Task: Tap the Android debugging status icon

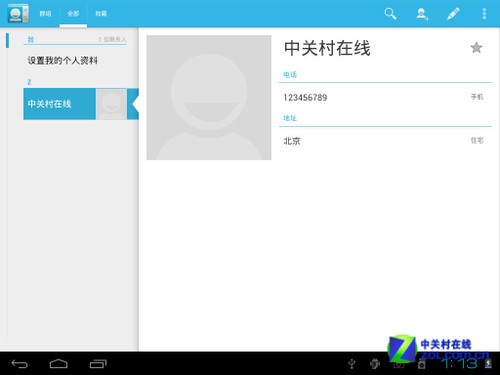Action: click(x=375, y=364)
